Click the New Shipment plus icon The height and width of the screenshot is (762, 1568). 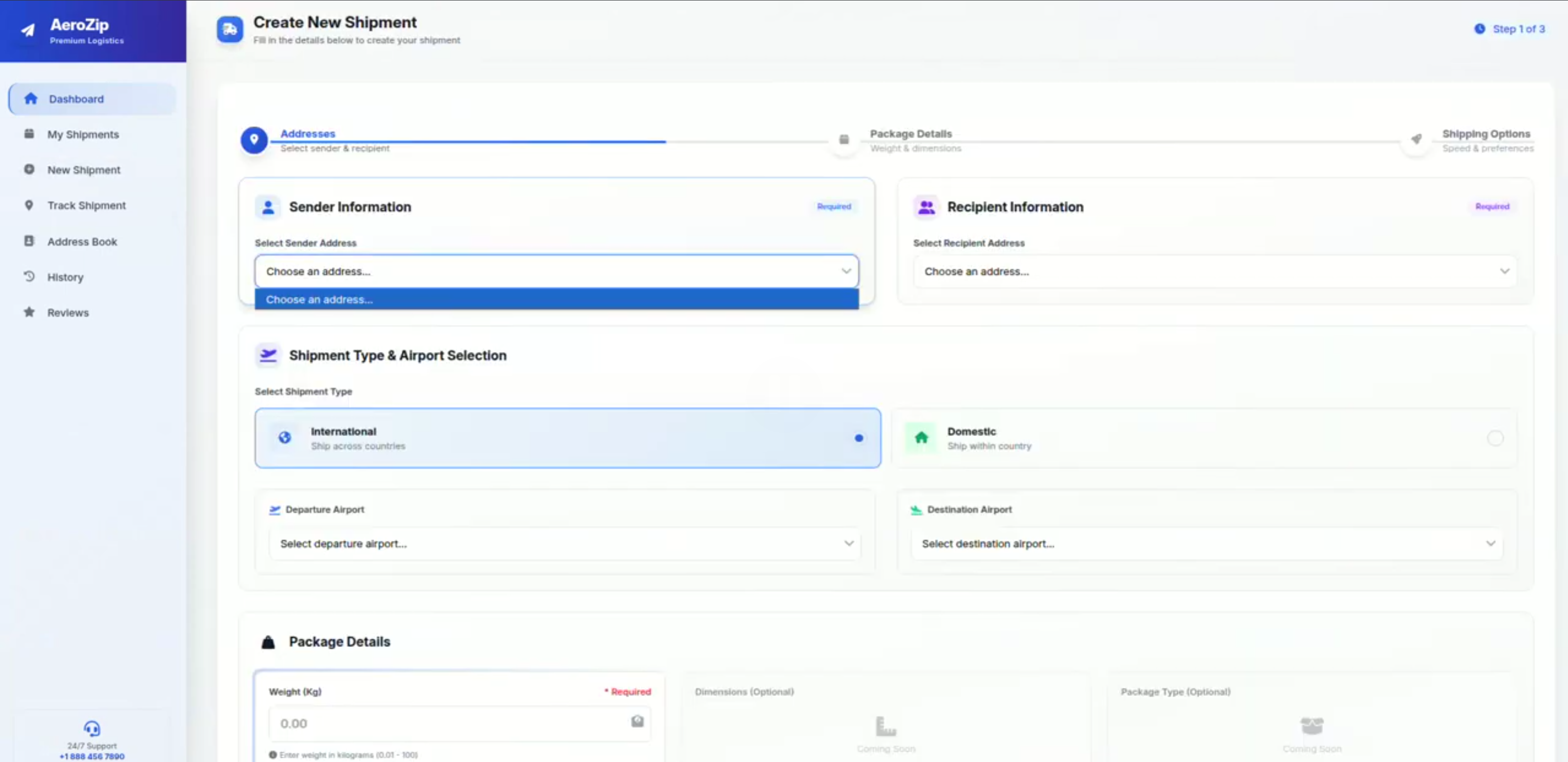[28, 169]
